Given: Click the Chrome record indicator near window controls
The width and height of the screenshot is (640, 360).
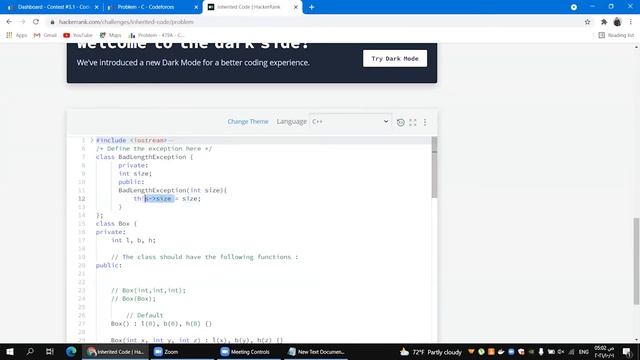Looking at the screenshot, I should 573,7.
